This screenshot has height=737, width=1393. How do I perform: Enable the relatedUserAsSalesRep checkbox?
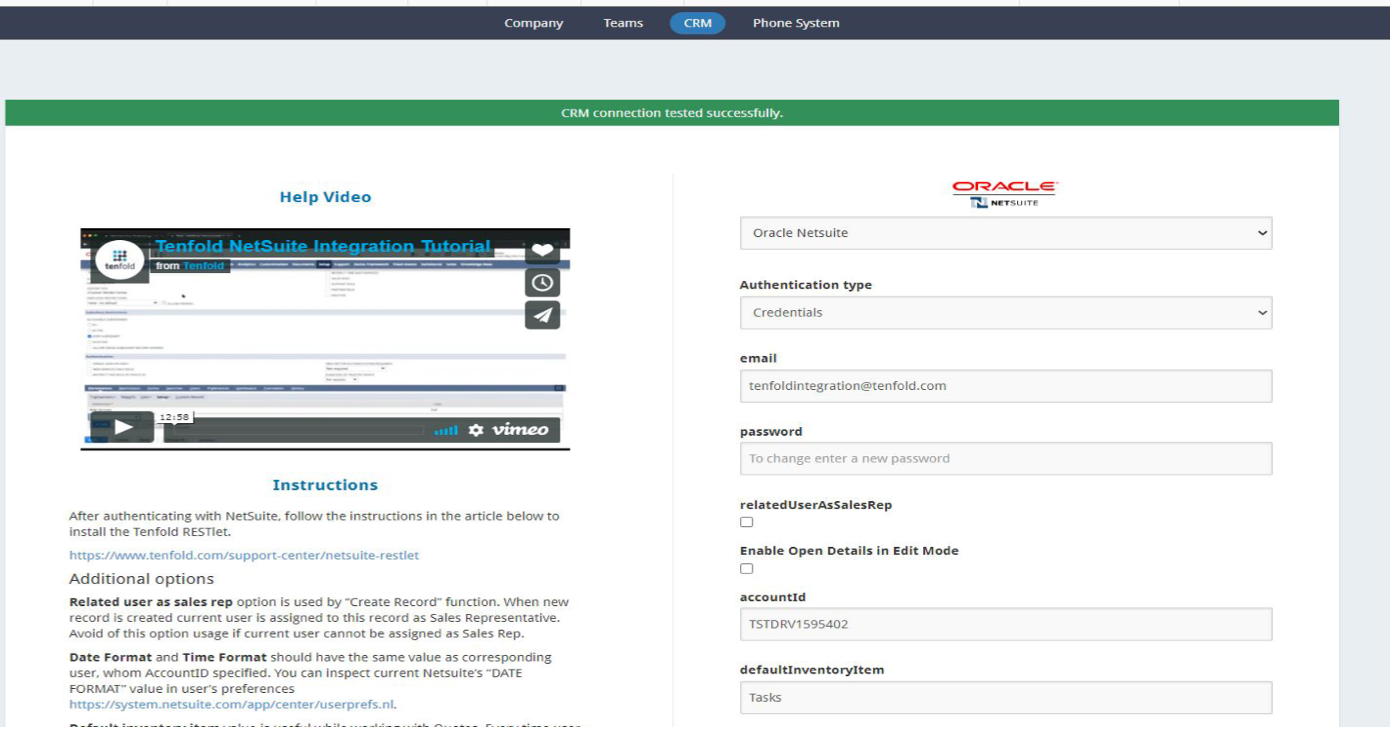click(x=745, y=521)
